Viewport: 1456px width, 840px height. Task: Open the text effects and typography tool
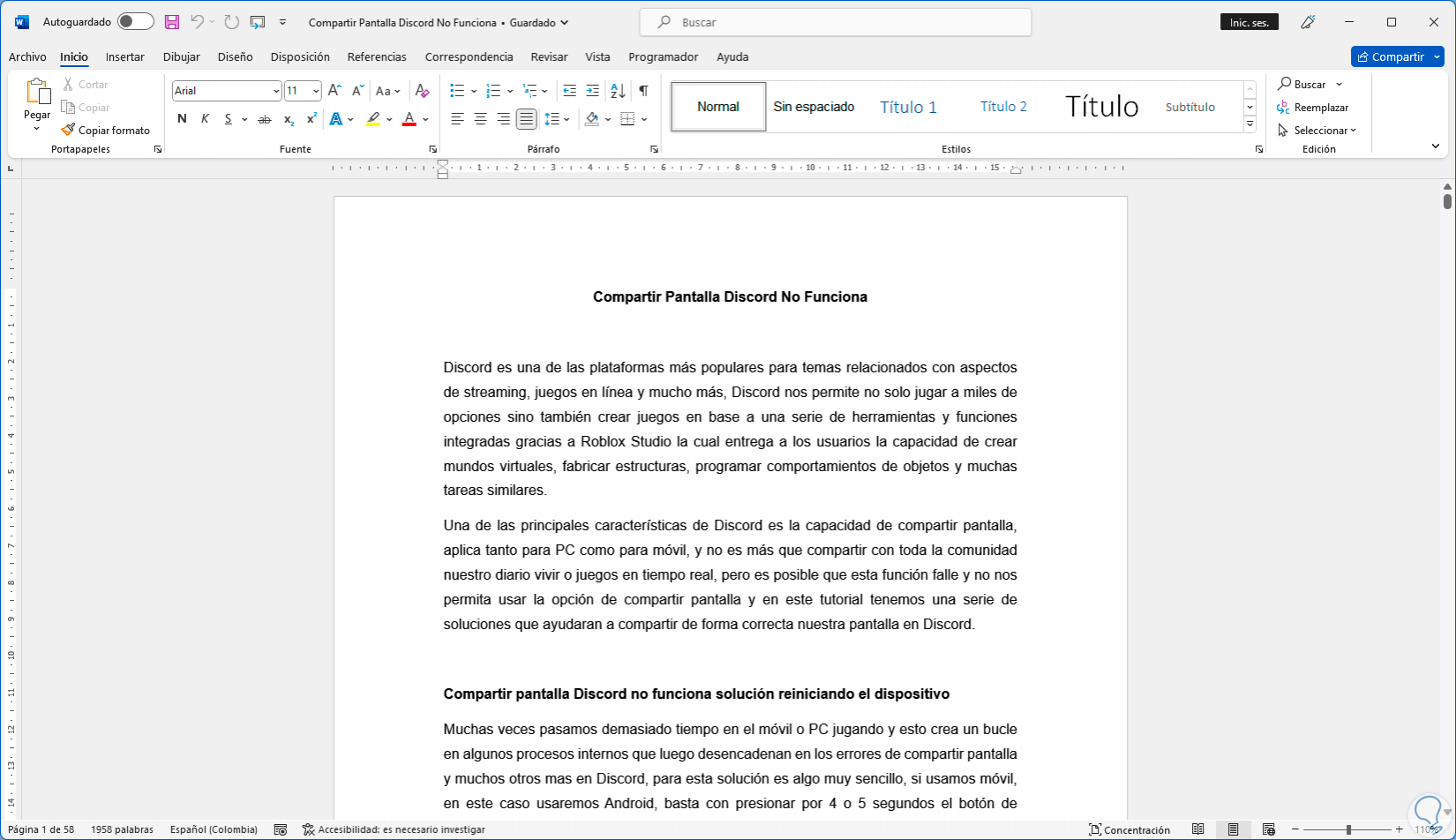pyautogui.click(x=335, y=119)
